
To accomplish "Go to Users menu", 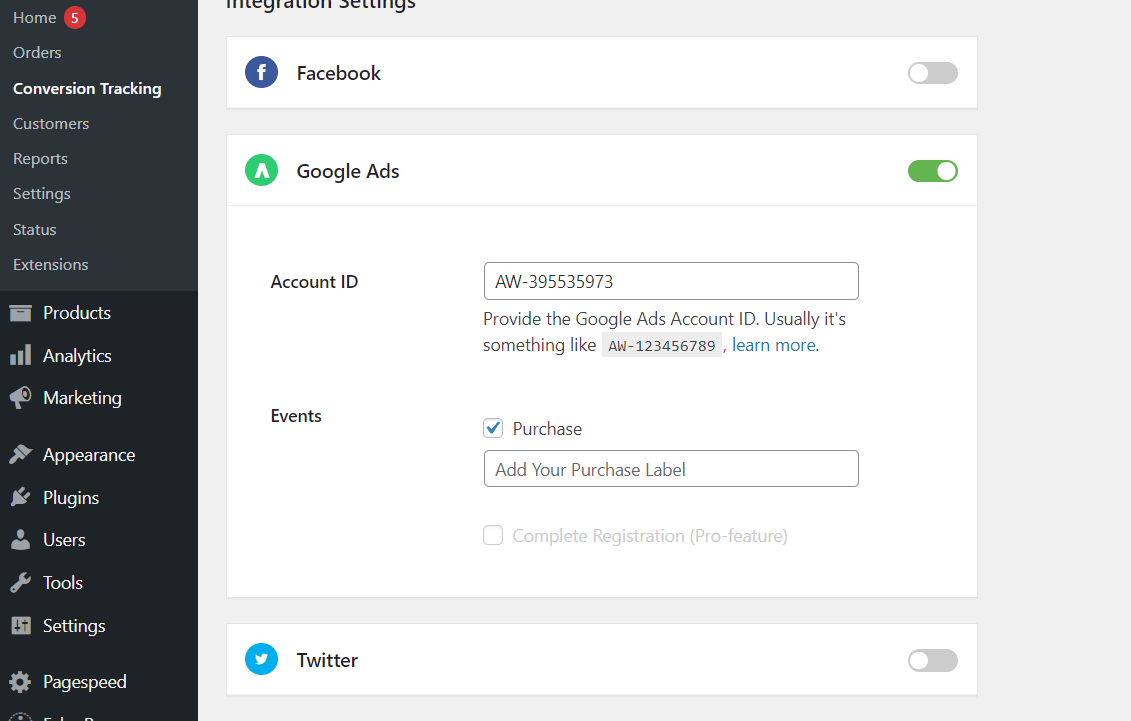I will 64,539.
